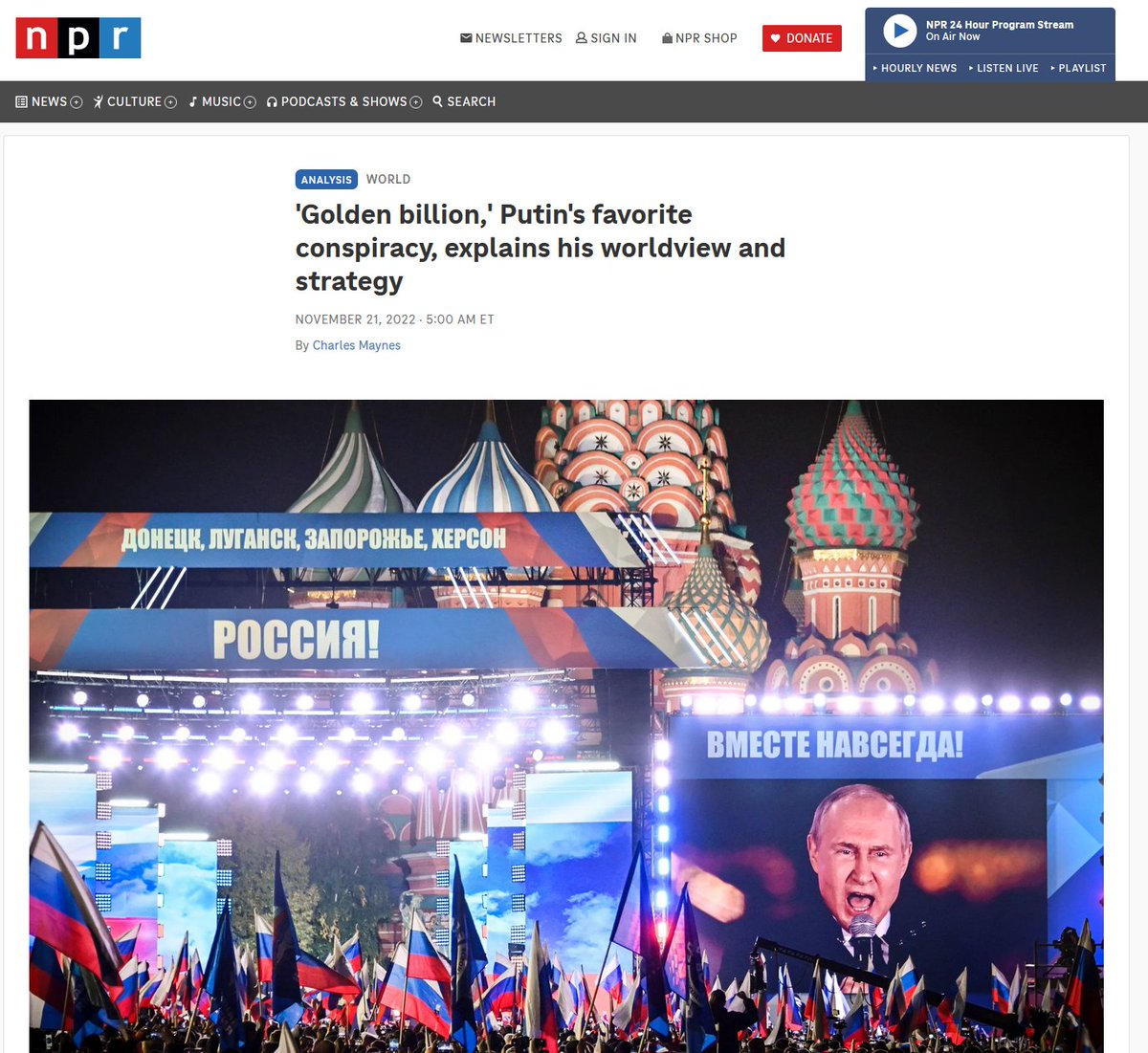Viewport: 1148px width, 1053px height.
Task: Click the newsletters envelope icon
Action: pyautogui.click(x=466, y=38)
